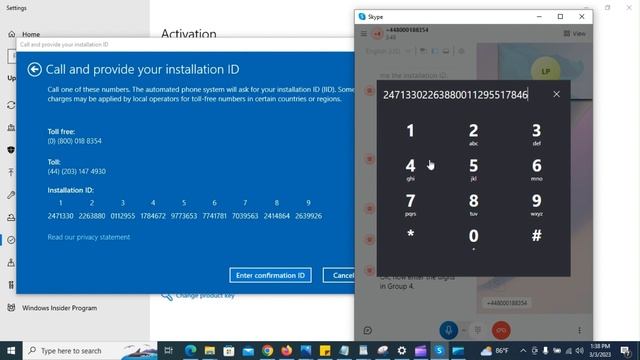640x360 pixels.
Task: Select the Activation checkmark icon in sidebar
Action: coord(11,240)
